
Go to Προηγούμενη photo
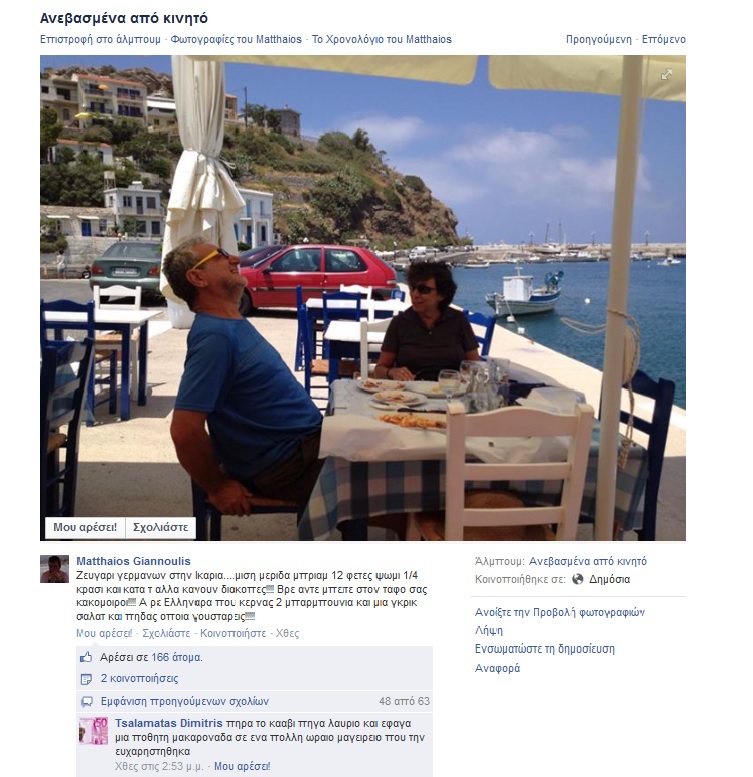(599, 39)
